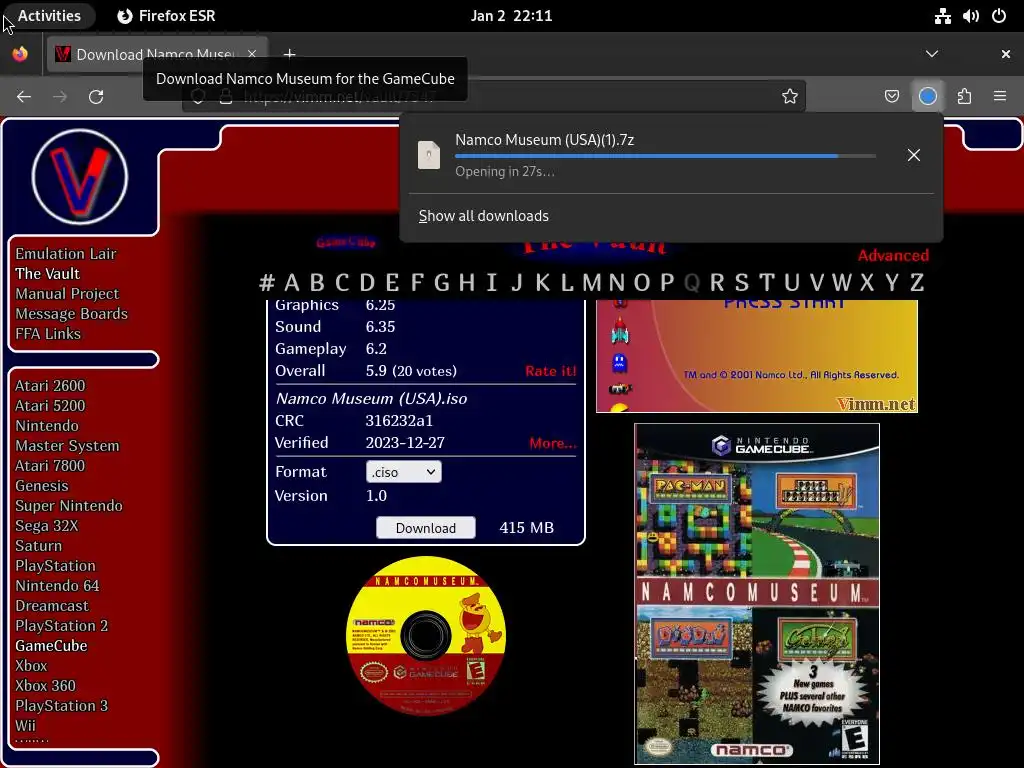Screen dimensions: 1024x768
Task: Go to Emulation Lair
Action: (66, 253)
